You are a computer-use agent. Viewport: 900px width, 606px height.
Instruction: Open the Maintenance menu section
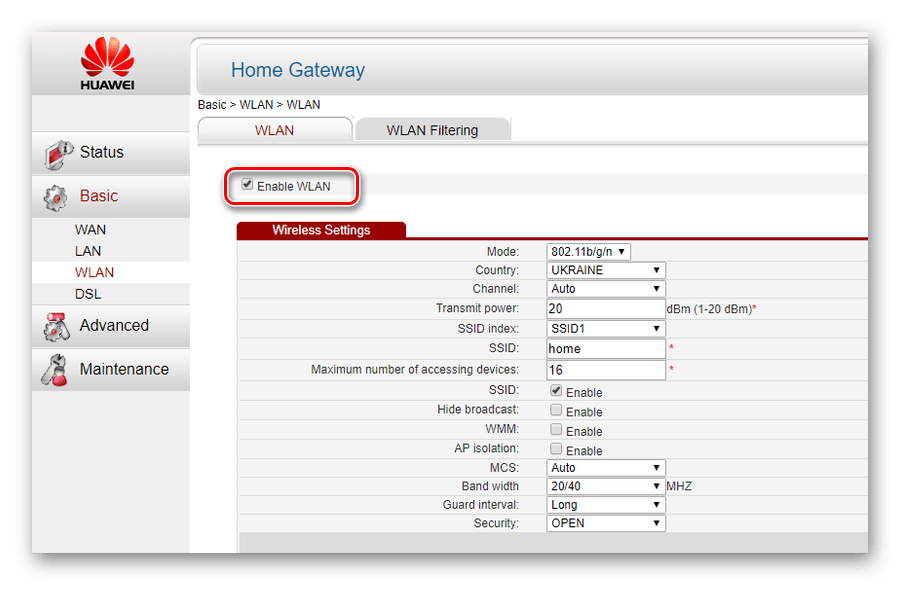pyautogui.click(x=111, y=369)
